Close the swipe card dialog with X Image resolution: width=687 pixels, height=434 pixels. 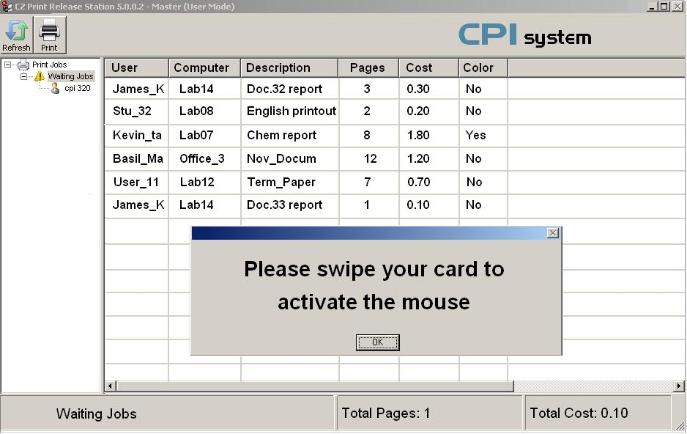553,233
